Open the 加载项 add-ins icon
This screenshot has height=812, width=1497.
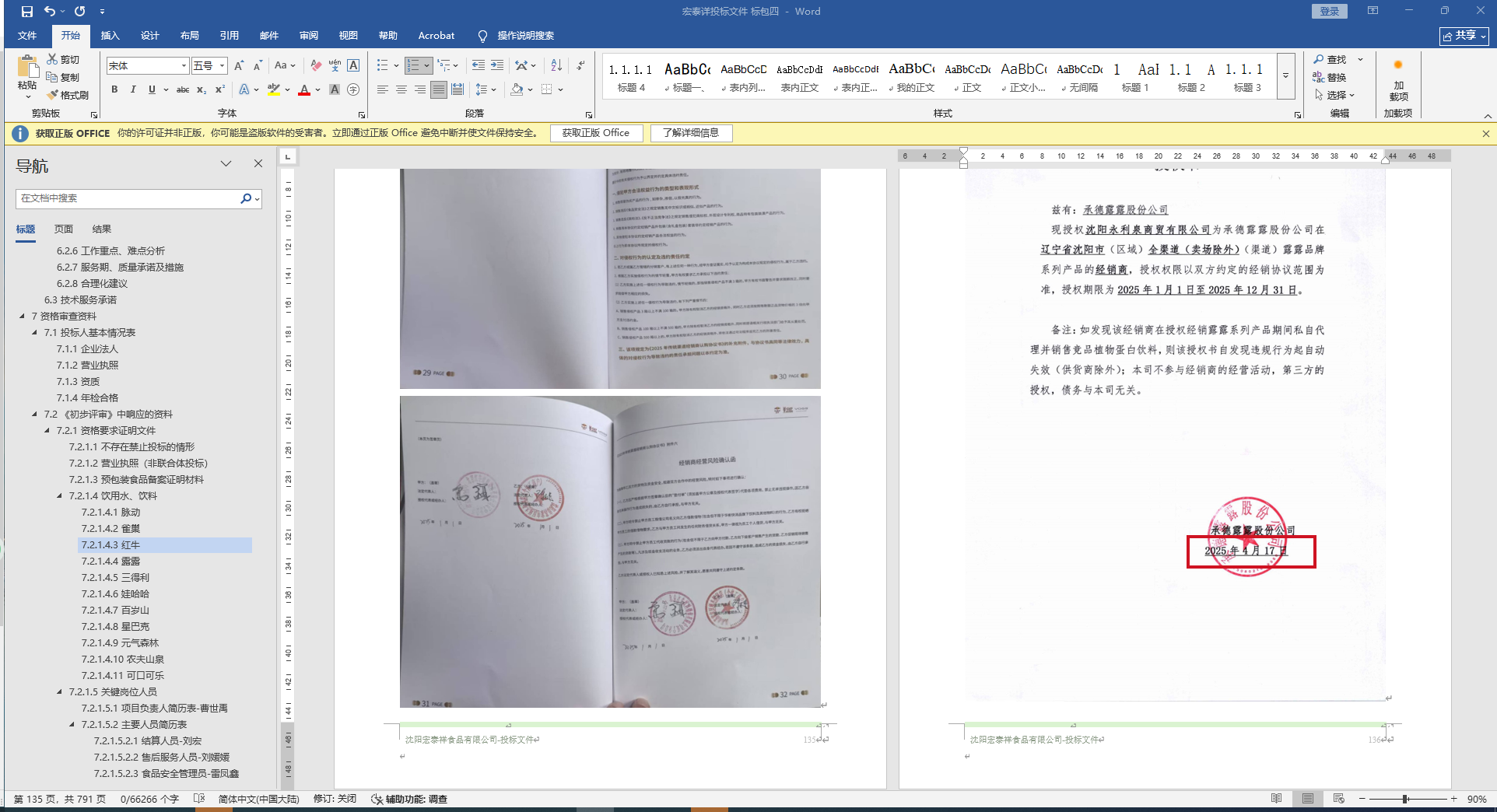coord(1398,78)
